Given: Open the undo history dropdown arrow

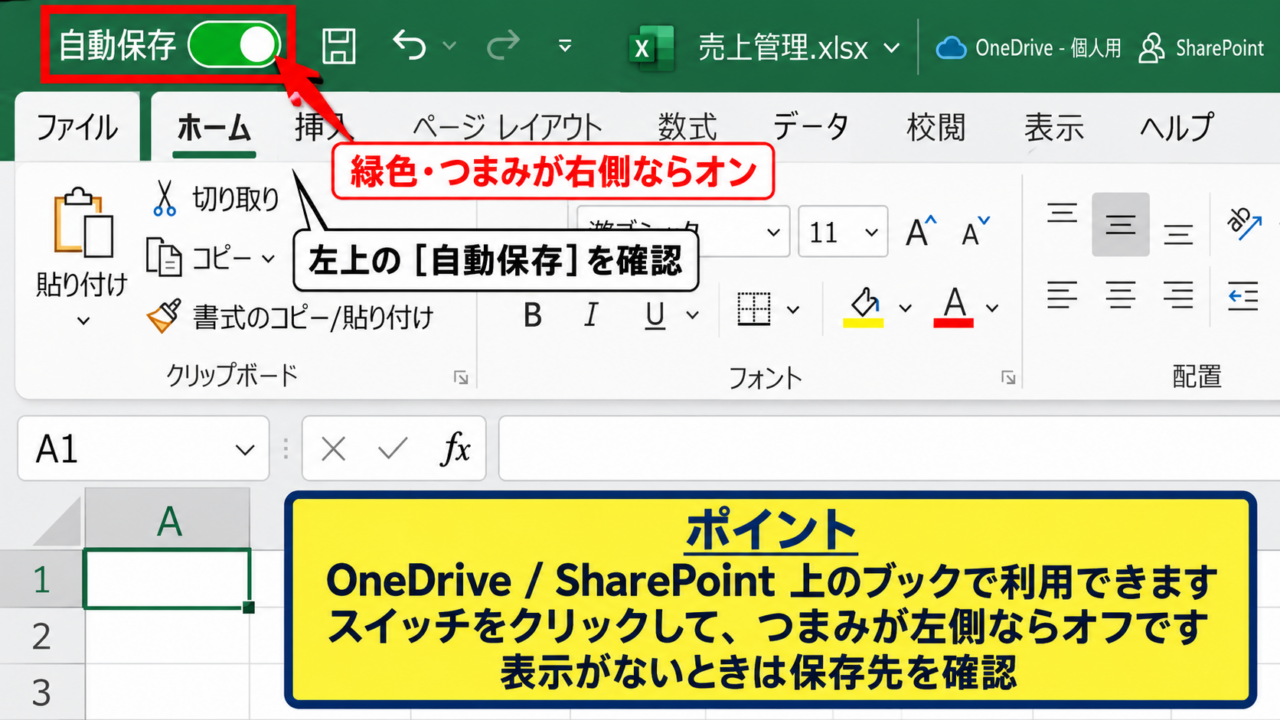Looking at the screenshot, I should 449,46.
